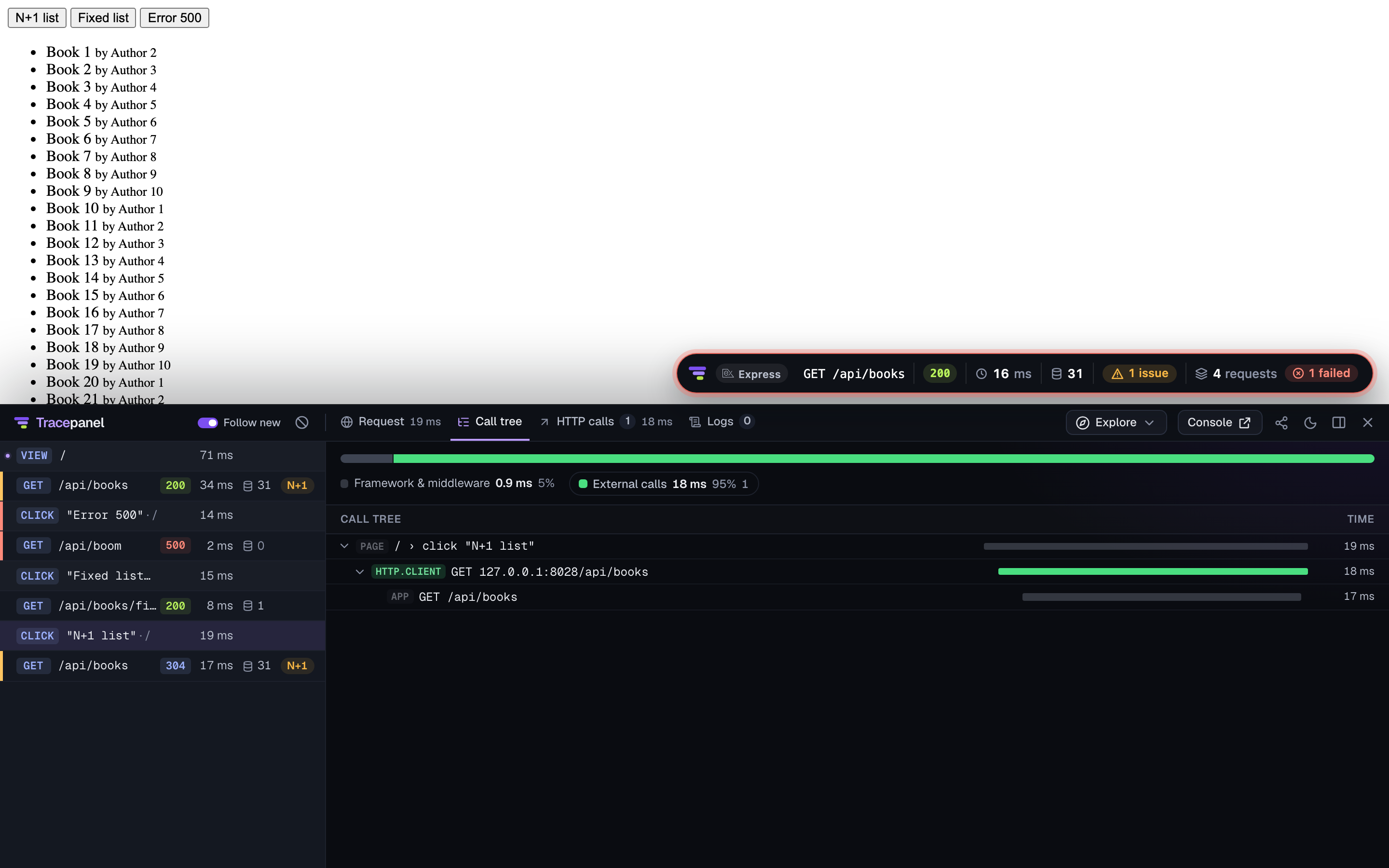Click the green external calls timeline bar
This screenshot has height=868, width=1389.
884,459
